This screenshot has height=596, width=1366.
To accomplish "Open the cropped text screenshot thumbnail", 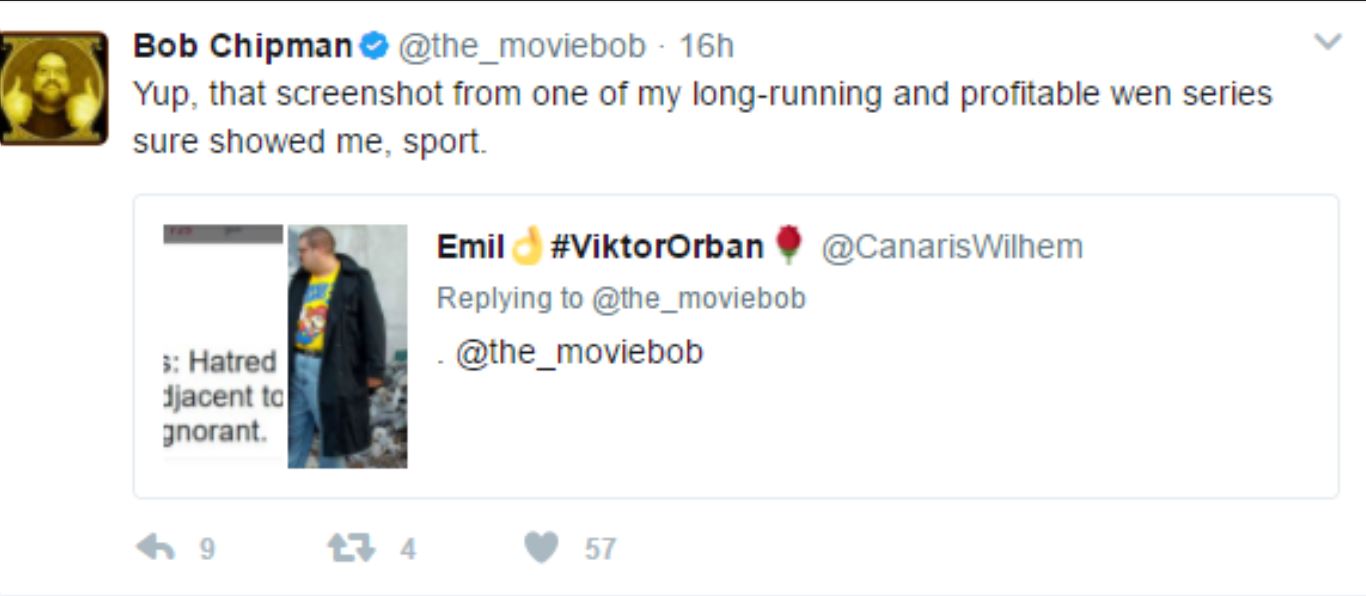I will 223,346.
